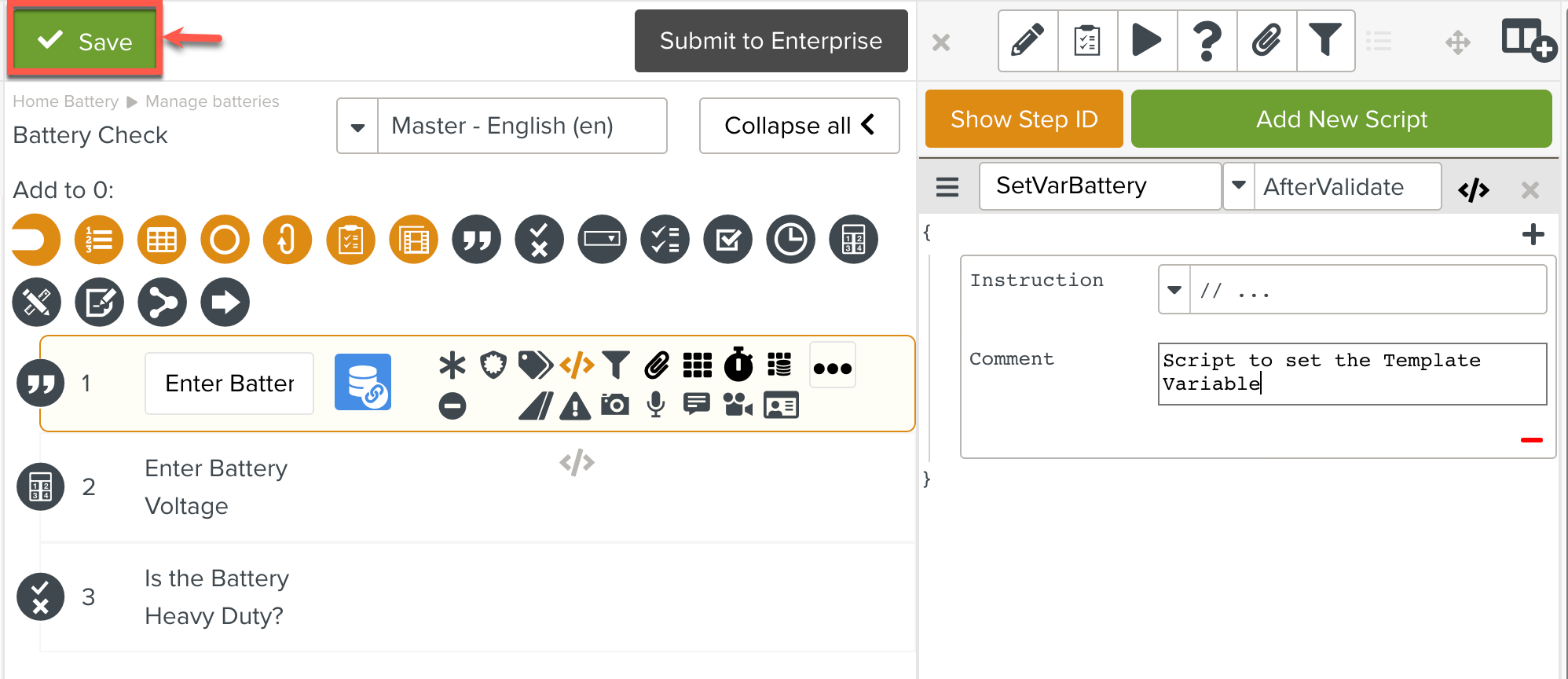The height and width of the screenshot is (679, 1568).
Task: Expand the Instruction type dropdown arrow
Action: 1174,290
